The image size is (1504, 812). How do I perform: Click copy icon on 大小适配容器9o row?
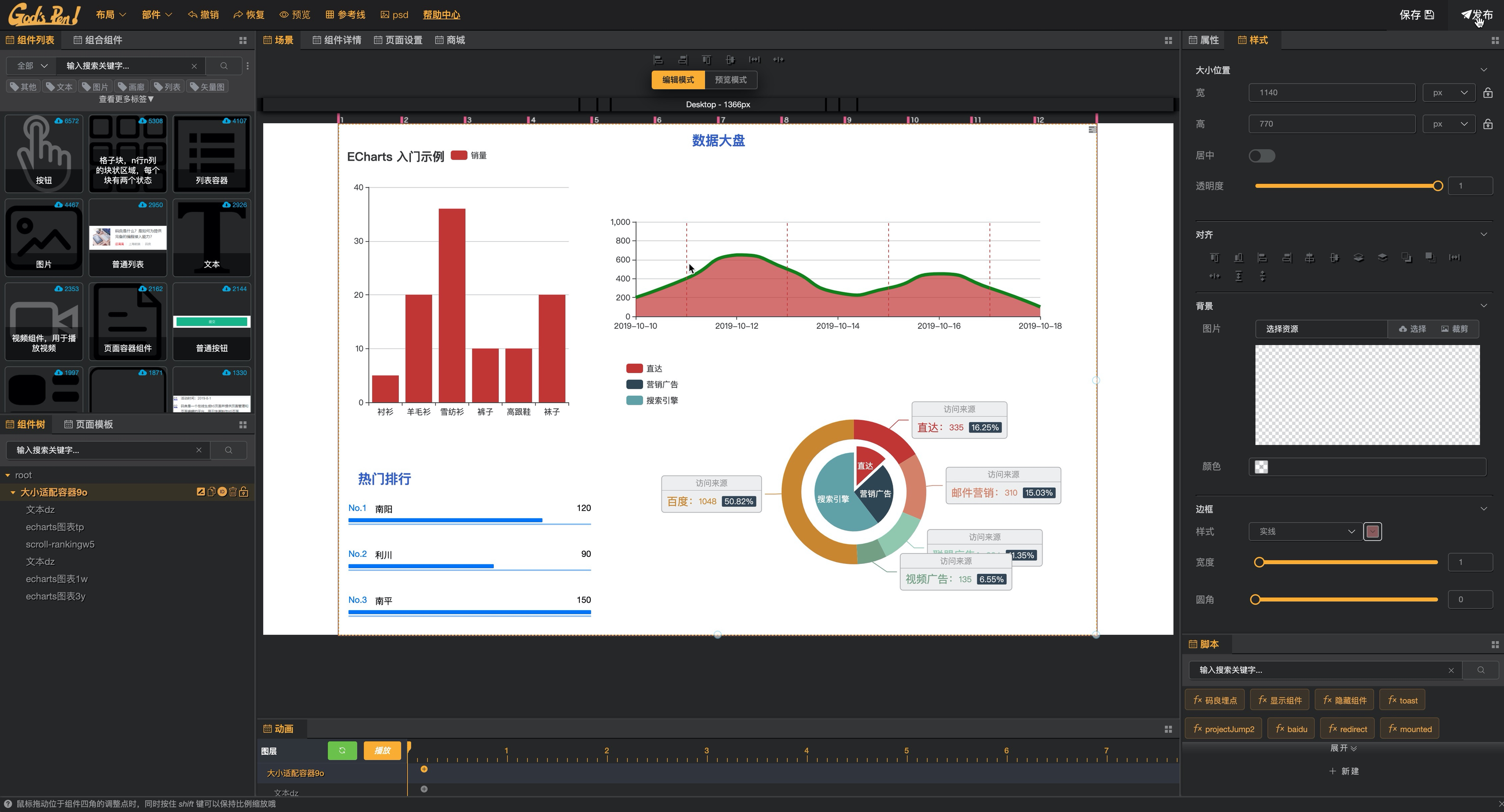[211, 492]
